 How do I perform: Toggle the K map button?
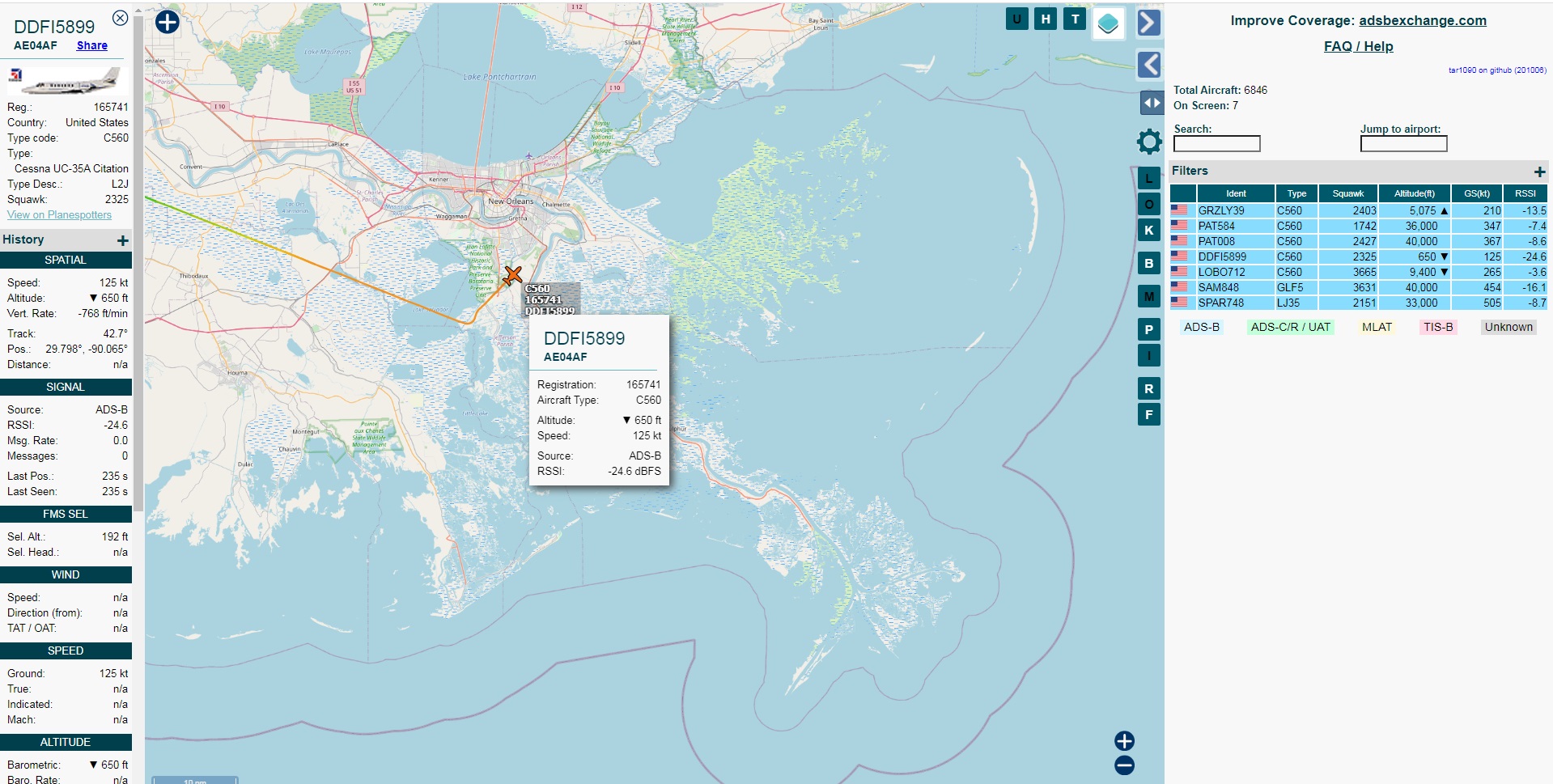1149,230
